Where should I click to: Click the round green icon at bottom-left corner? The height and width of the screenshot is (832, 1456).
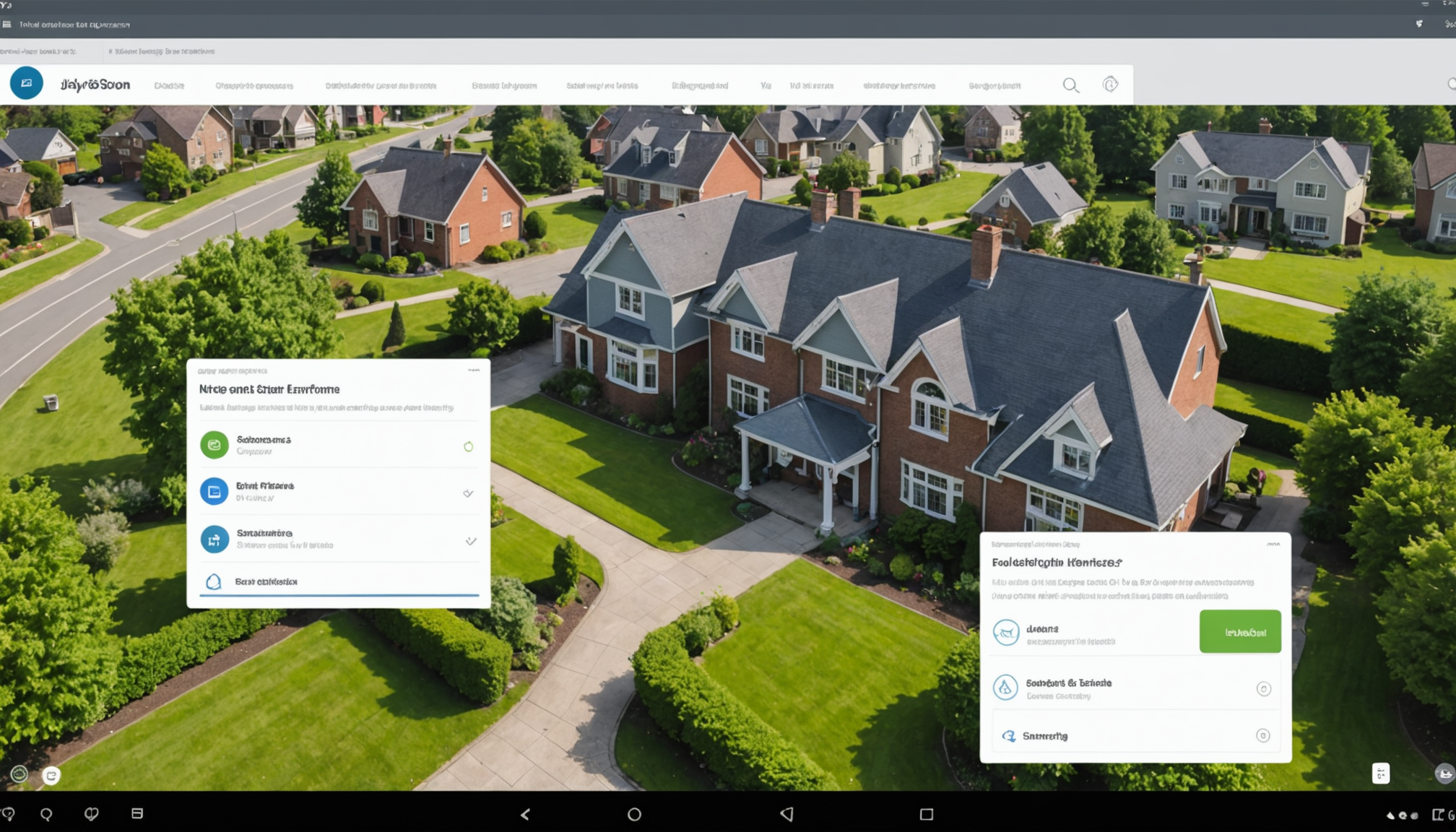coord(19,774)
